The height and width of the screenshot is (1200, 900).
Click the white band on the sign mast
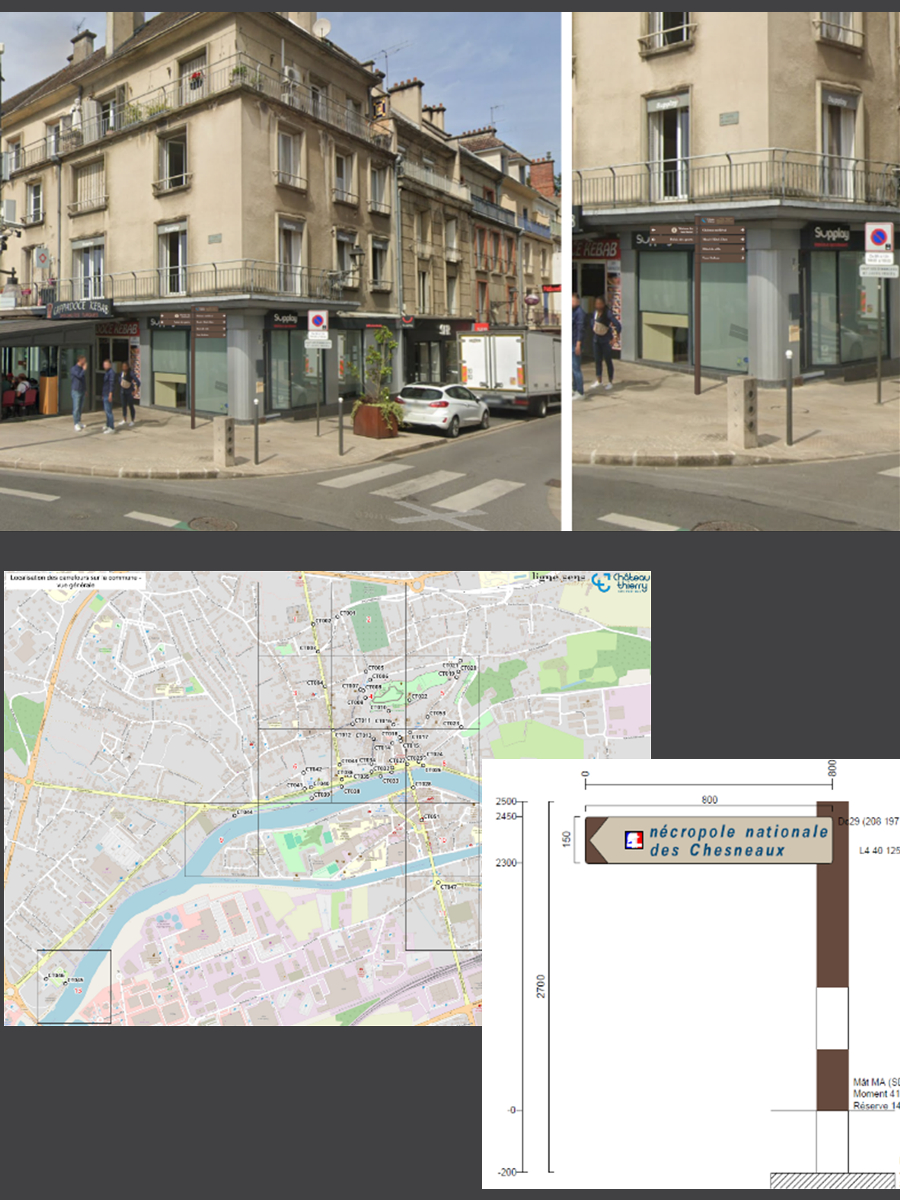832,1017
